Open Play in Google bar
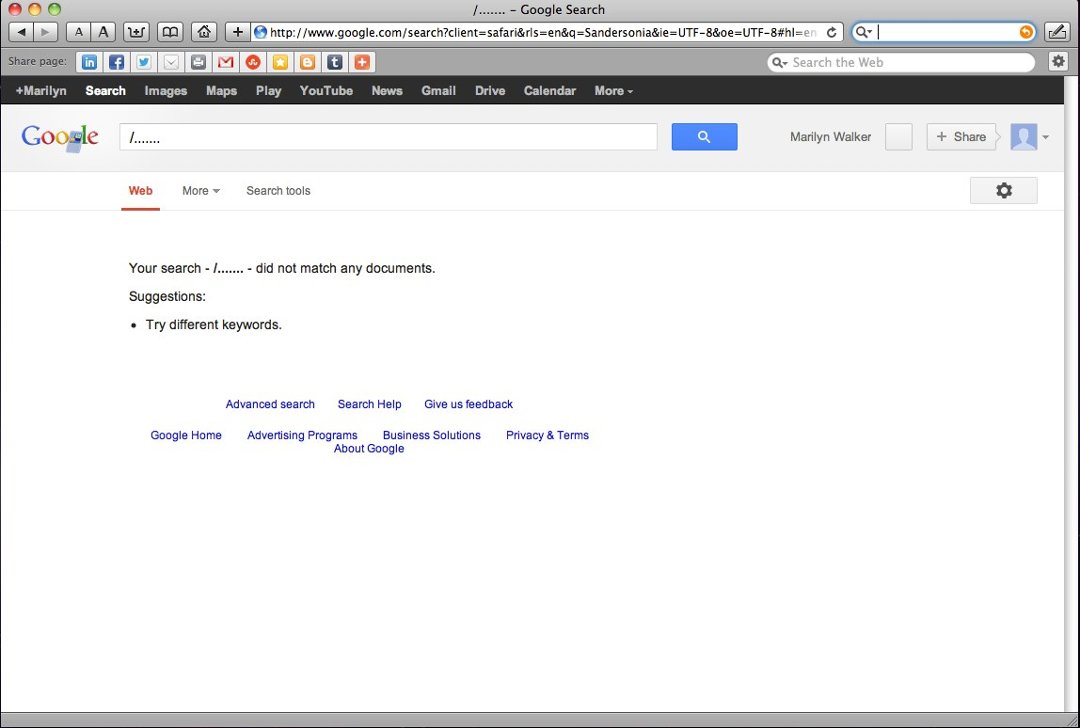 click(x=268, y=90)
